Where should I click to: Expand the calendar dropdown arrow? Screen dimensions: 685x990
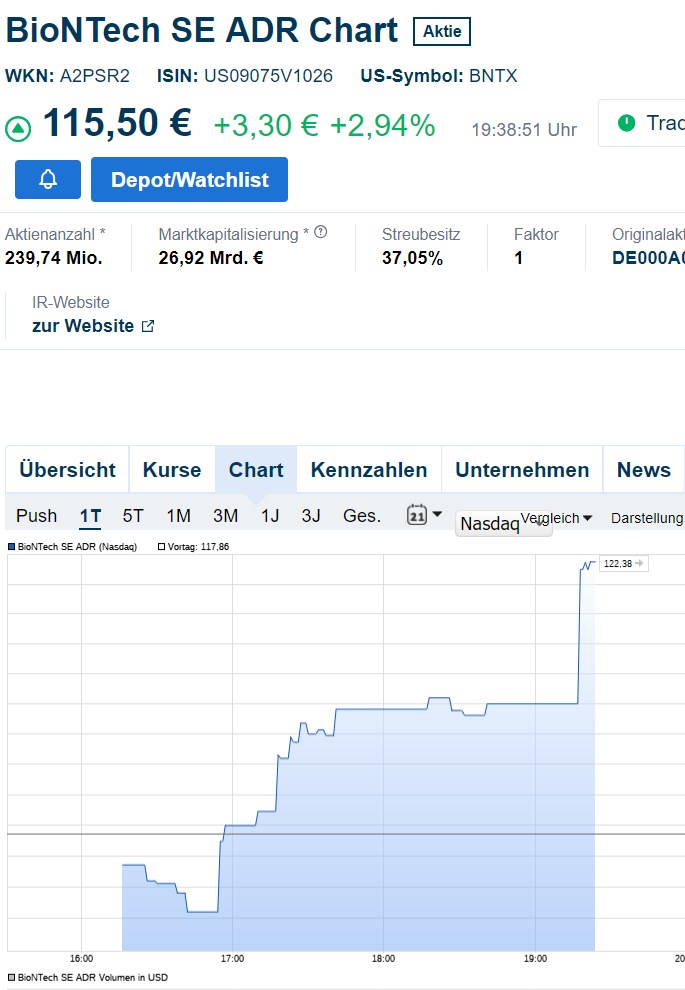click(437, 513)
